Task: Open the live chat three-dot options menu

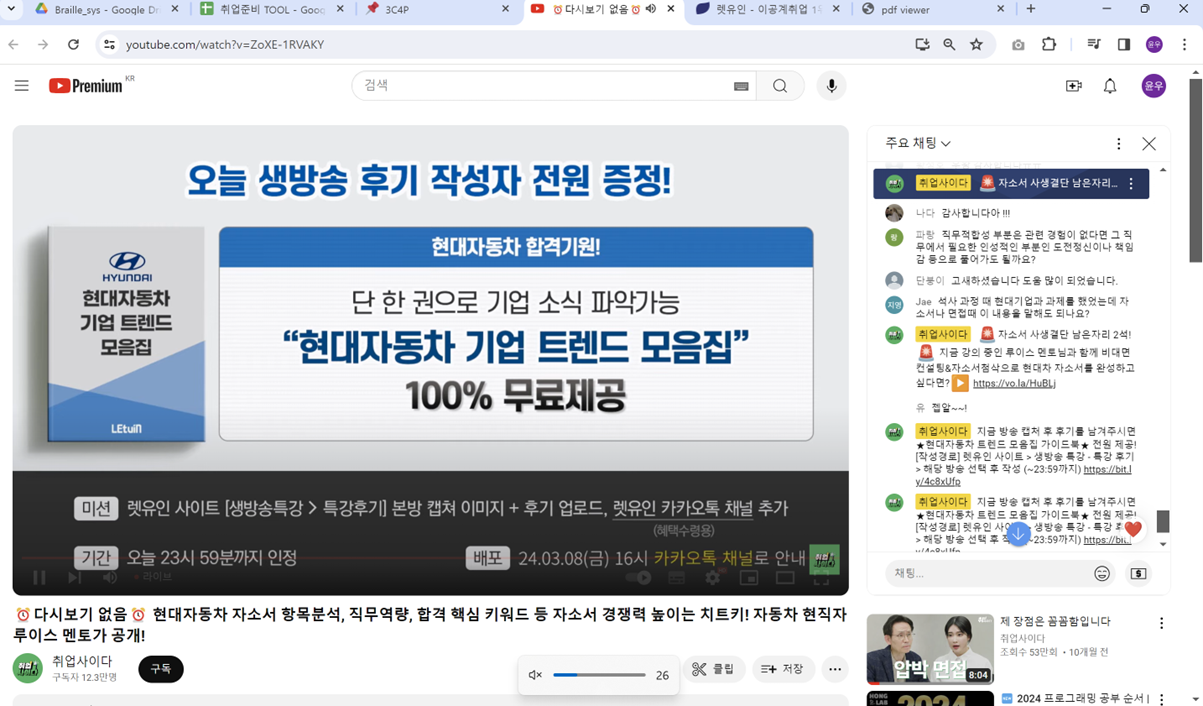Action: coord(1118,144)
